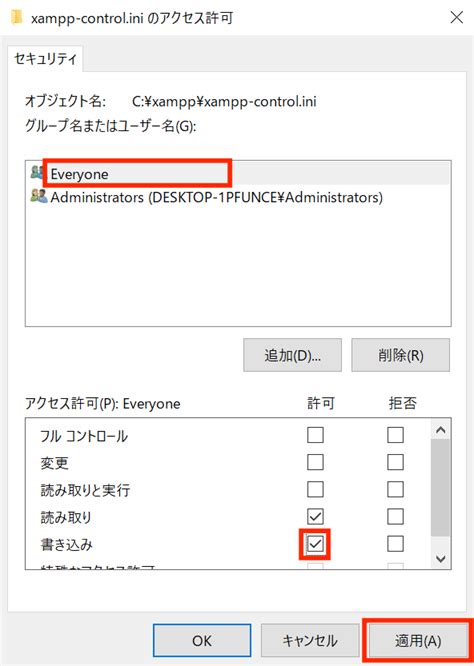The image size is (474, 666).
Task: Click the Administrators user group icon
Action: point(40,196)
